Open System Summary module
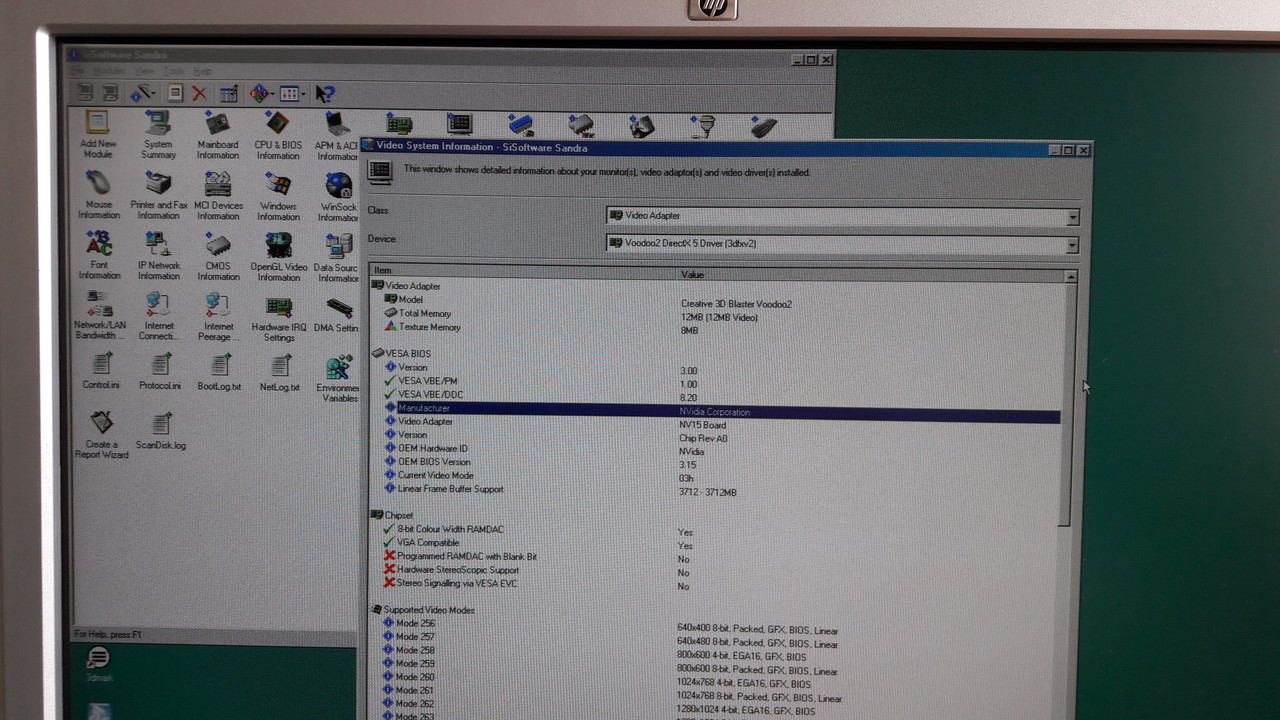 158,134
